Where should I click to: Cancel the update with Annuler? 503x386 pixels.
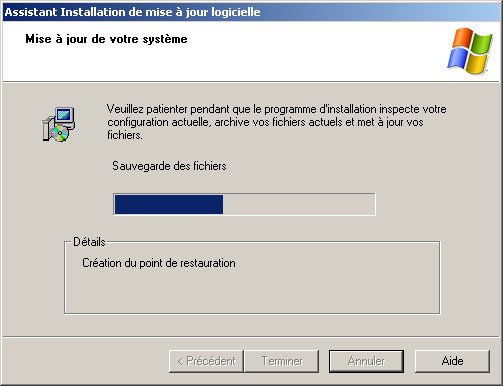[366, 361]
